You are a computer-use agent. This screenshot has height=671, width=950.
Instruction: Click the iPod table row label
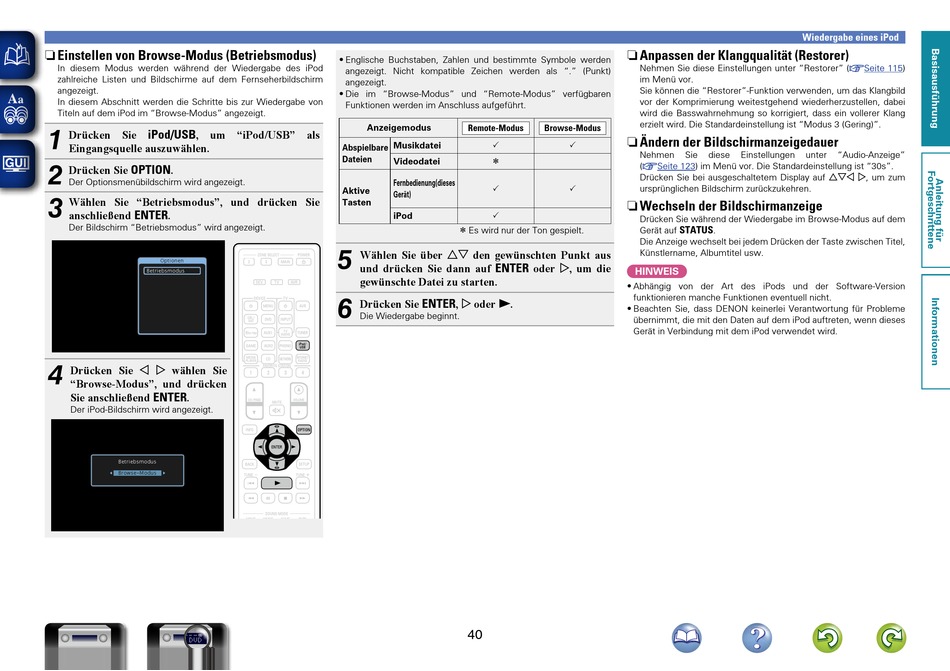[403, 216]
